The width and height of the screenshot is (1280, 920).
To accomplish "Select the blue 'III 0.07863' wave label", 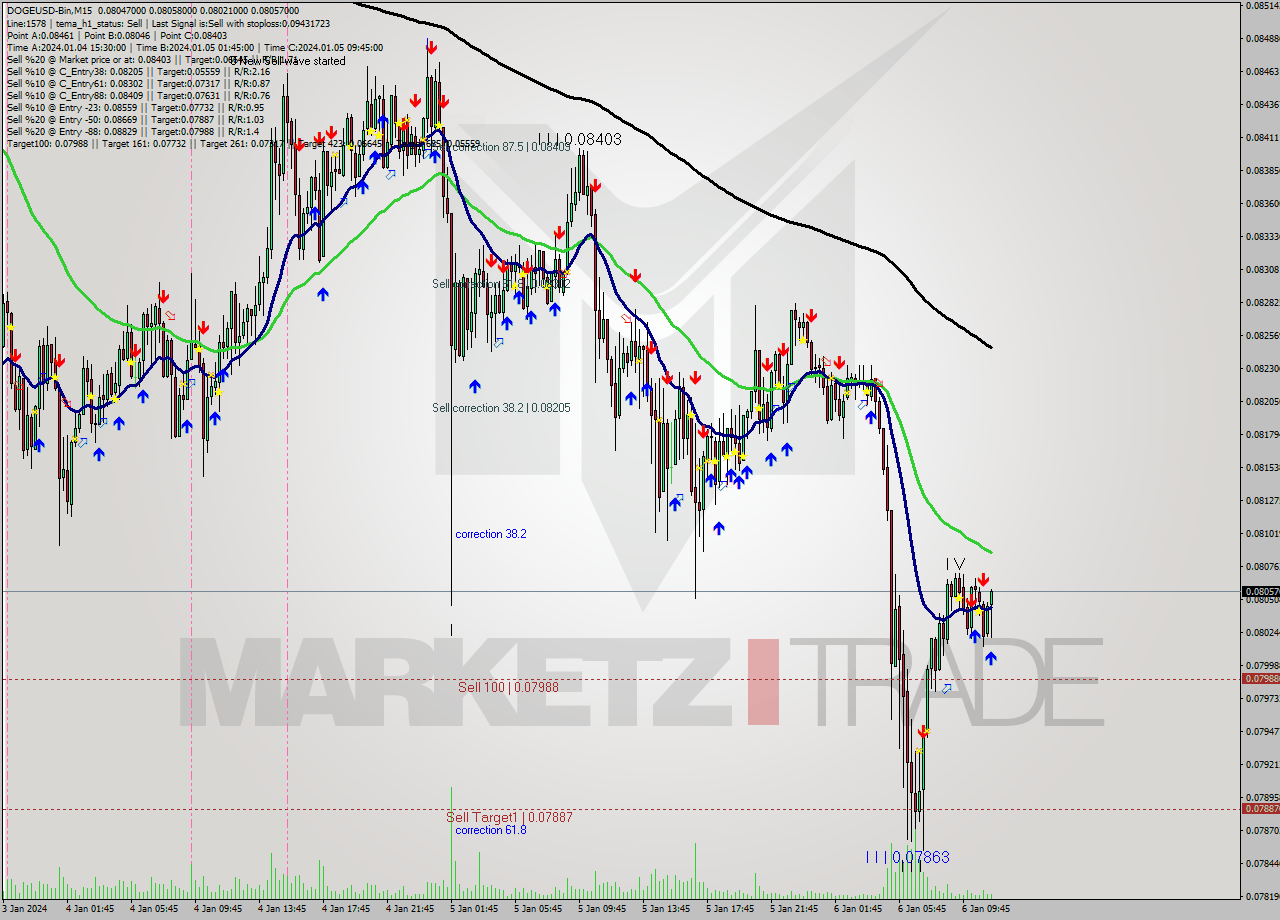I will point(907,857).
